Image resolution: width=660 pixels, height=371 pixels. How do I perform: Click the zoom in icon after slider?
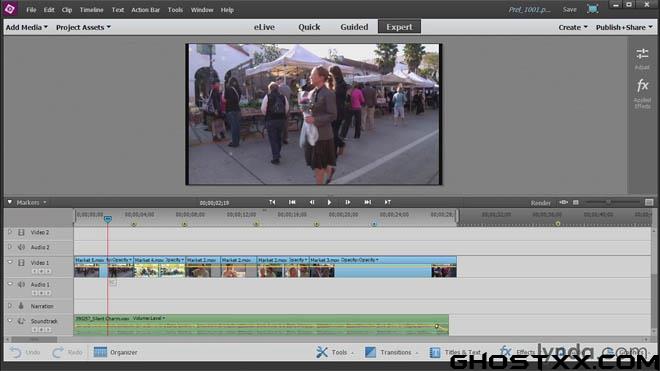(649, 203)
